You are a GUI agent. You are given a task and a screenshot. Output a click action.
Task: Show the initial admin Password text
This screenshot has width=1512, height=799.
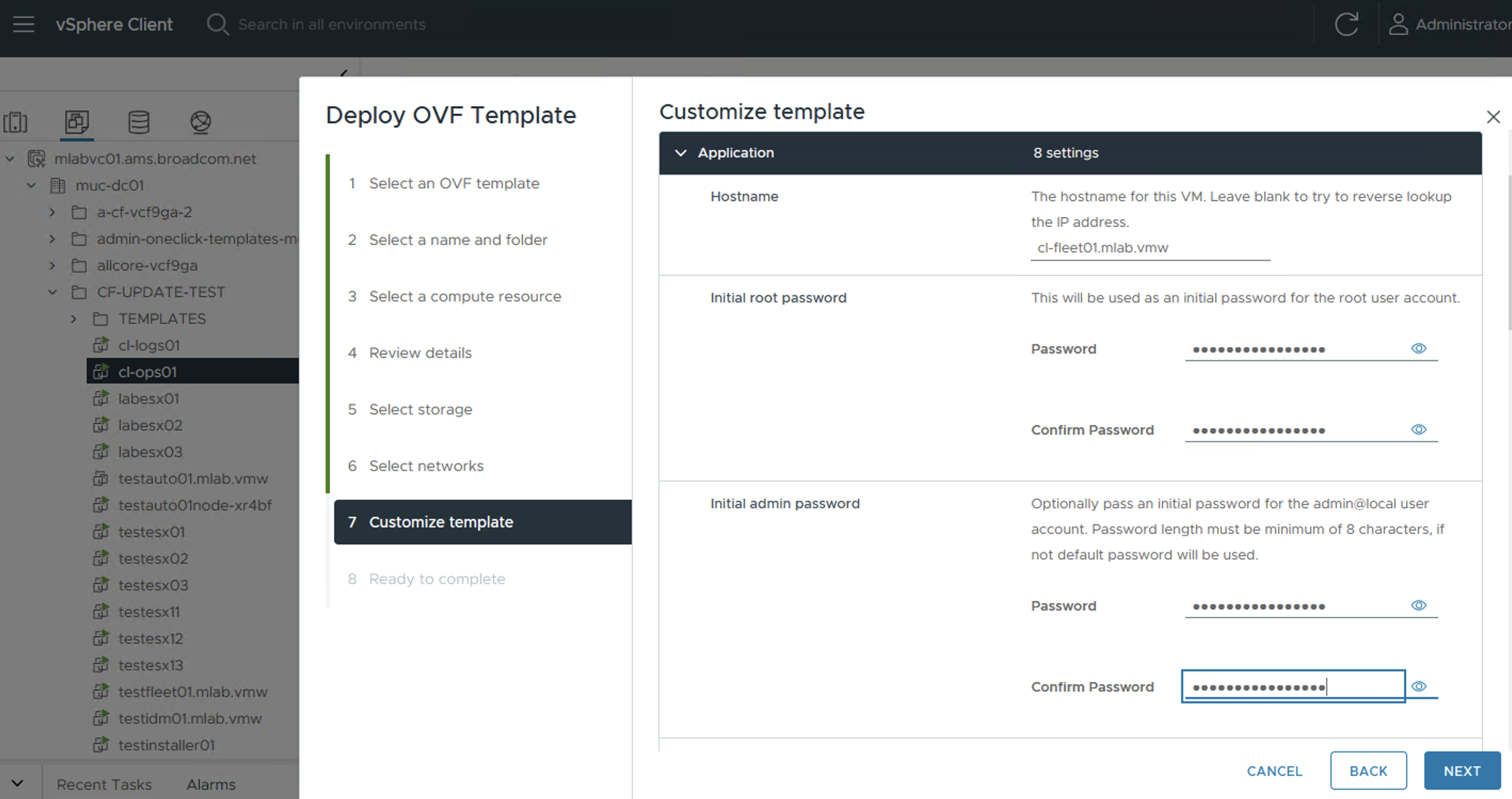tap(1419, 605)
